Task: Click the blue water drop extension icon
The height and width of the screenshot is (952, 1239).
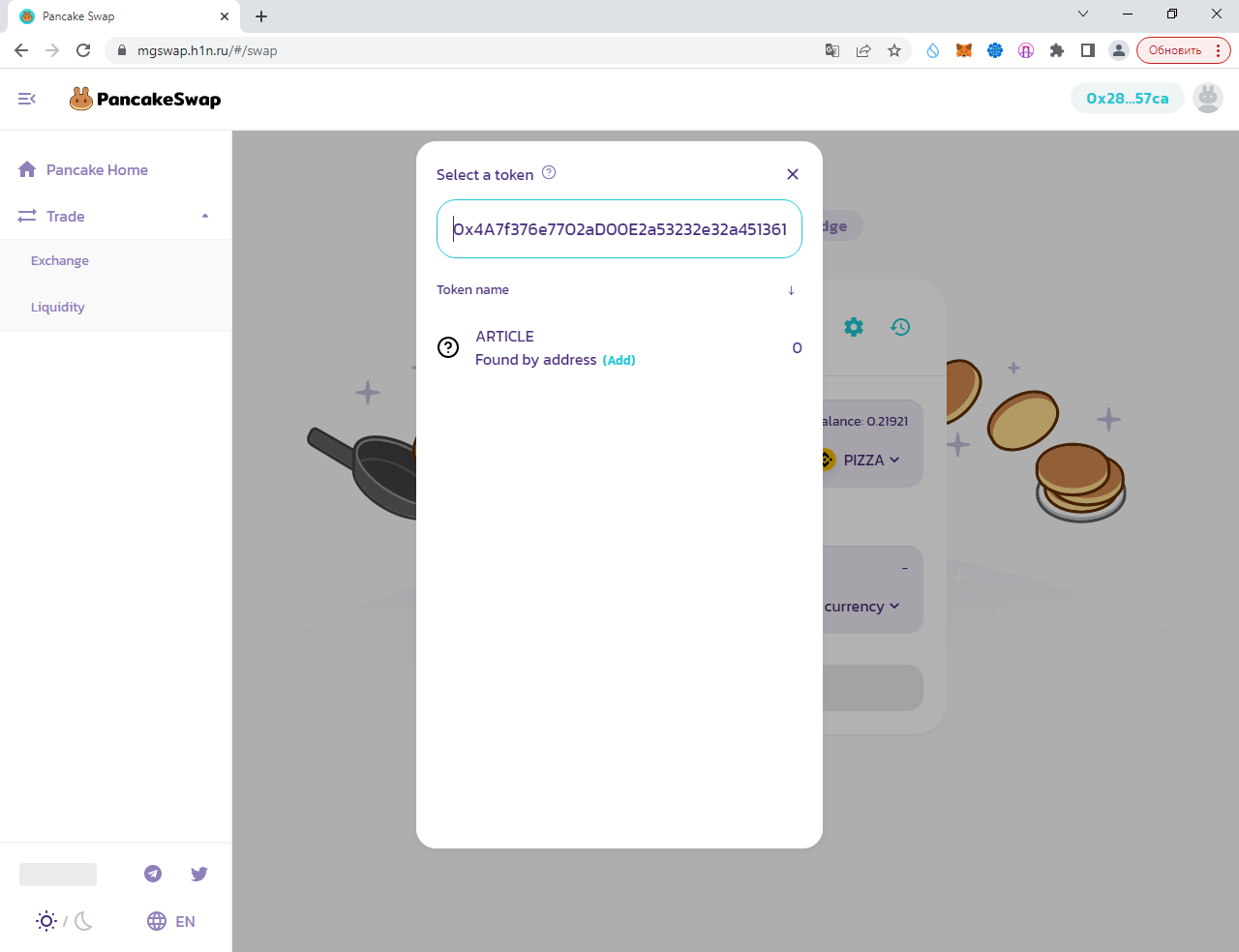Action: tap(933, 50)
